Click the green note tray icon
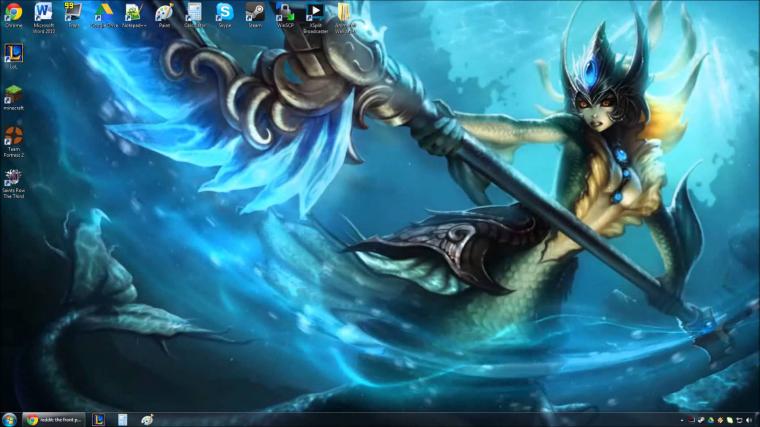Screen dimensions: 760x427 click(x=730, y=420)
